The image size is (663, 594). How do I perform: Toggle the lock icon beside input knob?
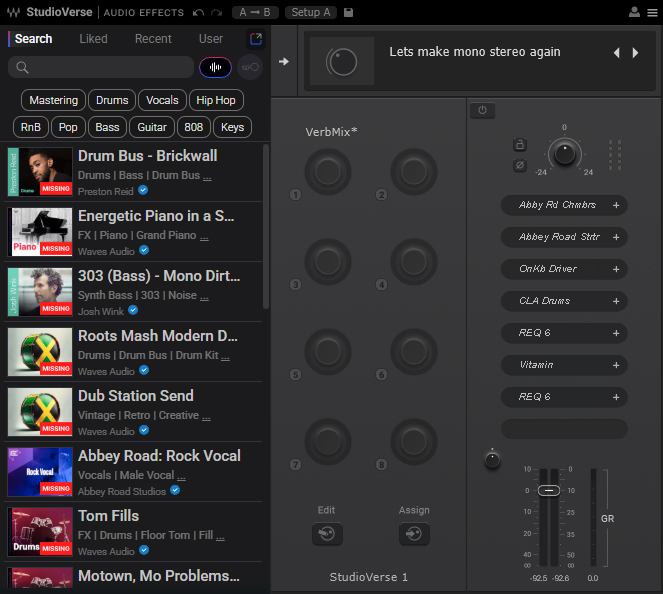[519, 144]
